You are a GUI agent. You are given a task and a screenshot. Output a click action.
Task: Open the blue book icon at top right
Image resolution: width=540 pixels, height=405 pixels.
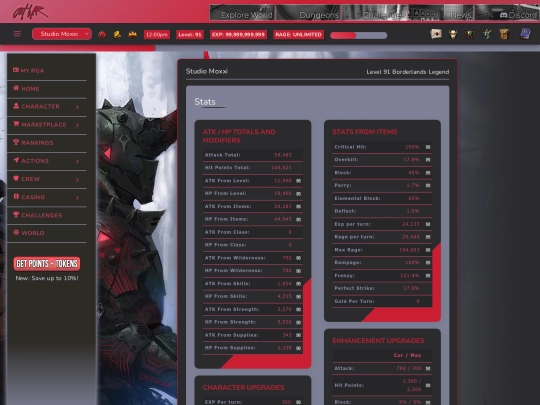click(x=525, y=34)
